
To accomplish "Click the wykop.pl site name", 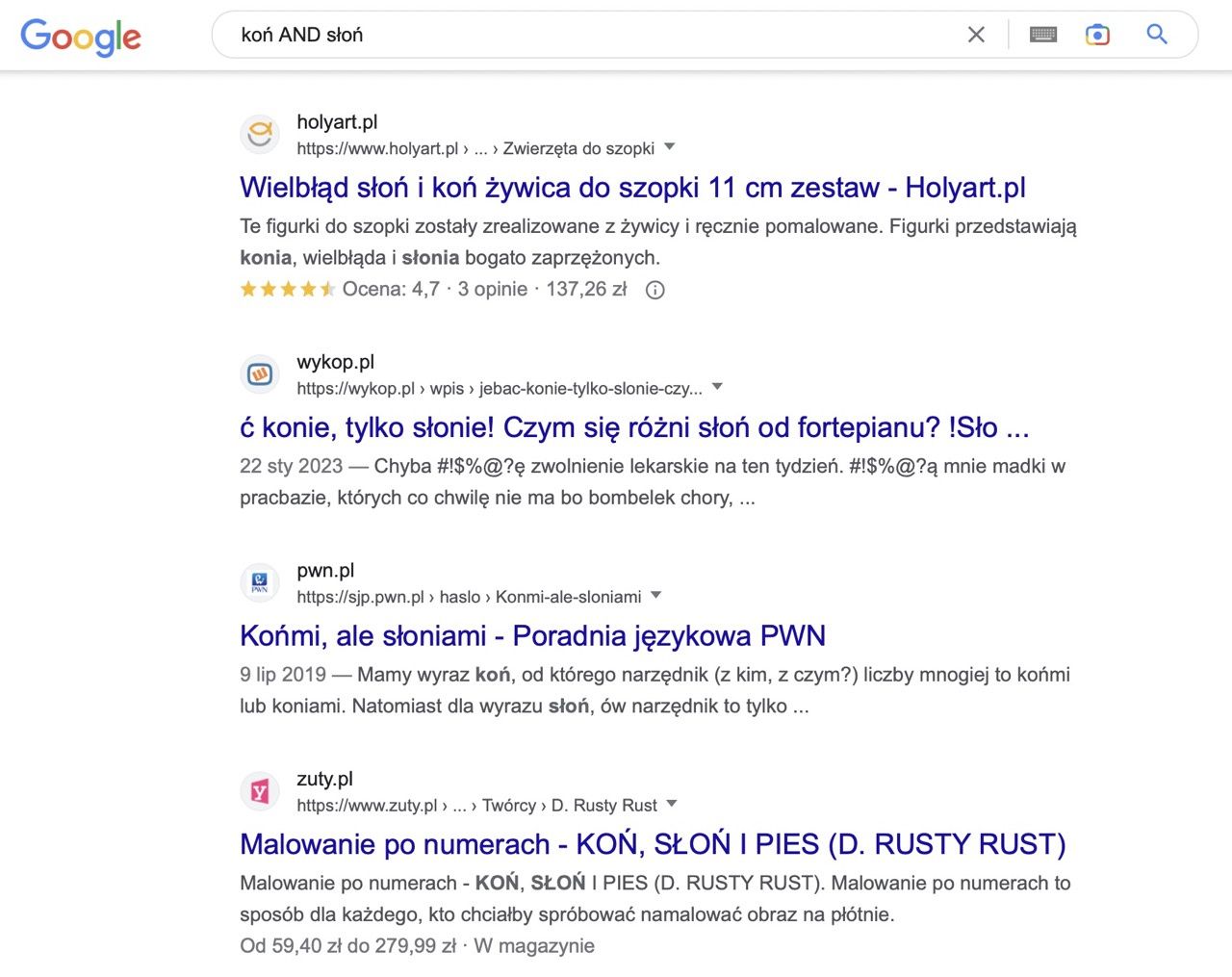I will coord(335,362).
